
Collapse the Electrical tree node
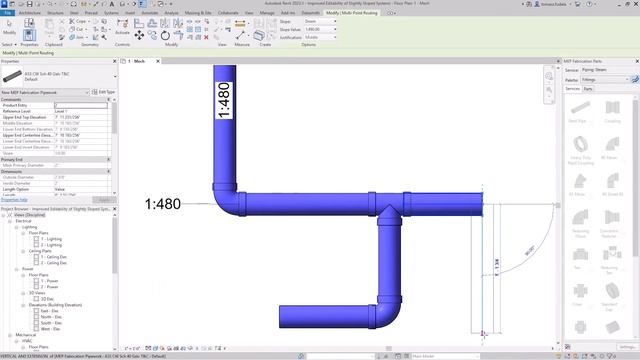pyautogui.click(x=10, y=221)
